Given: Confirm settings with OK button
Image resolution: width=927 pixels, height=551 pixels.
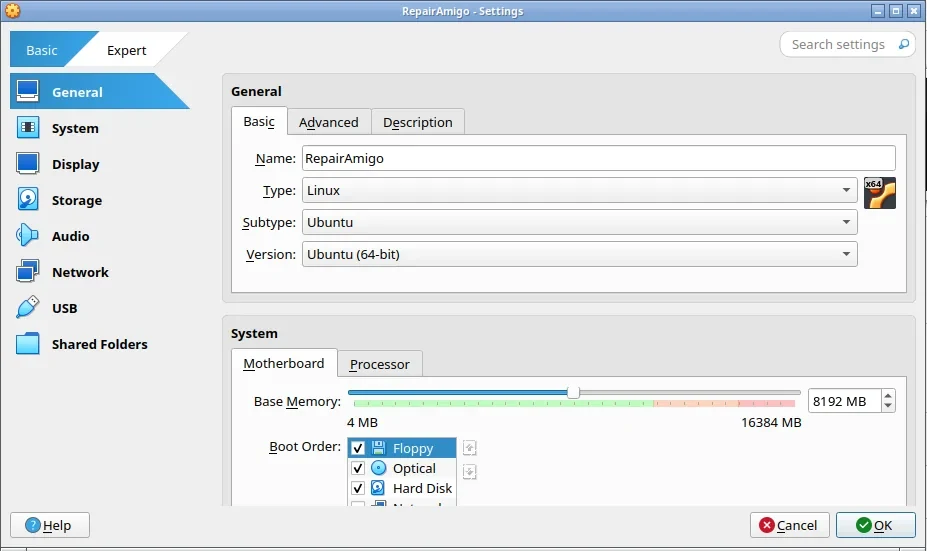Looking at the screenshot, I should click(876, 525).
